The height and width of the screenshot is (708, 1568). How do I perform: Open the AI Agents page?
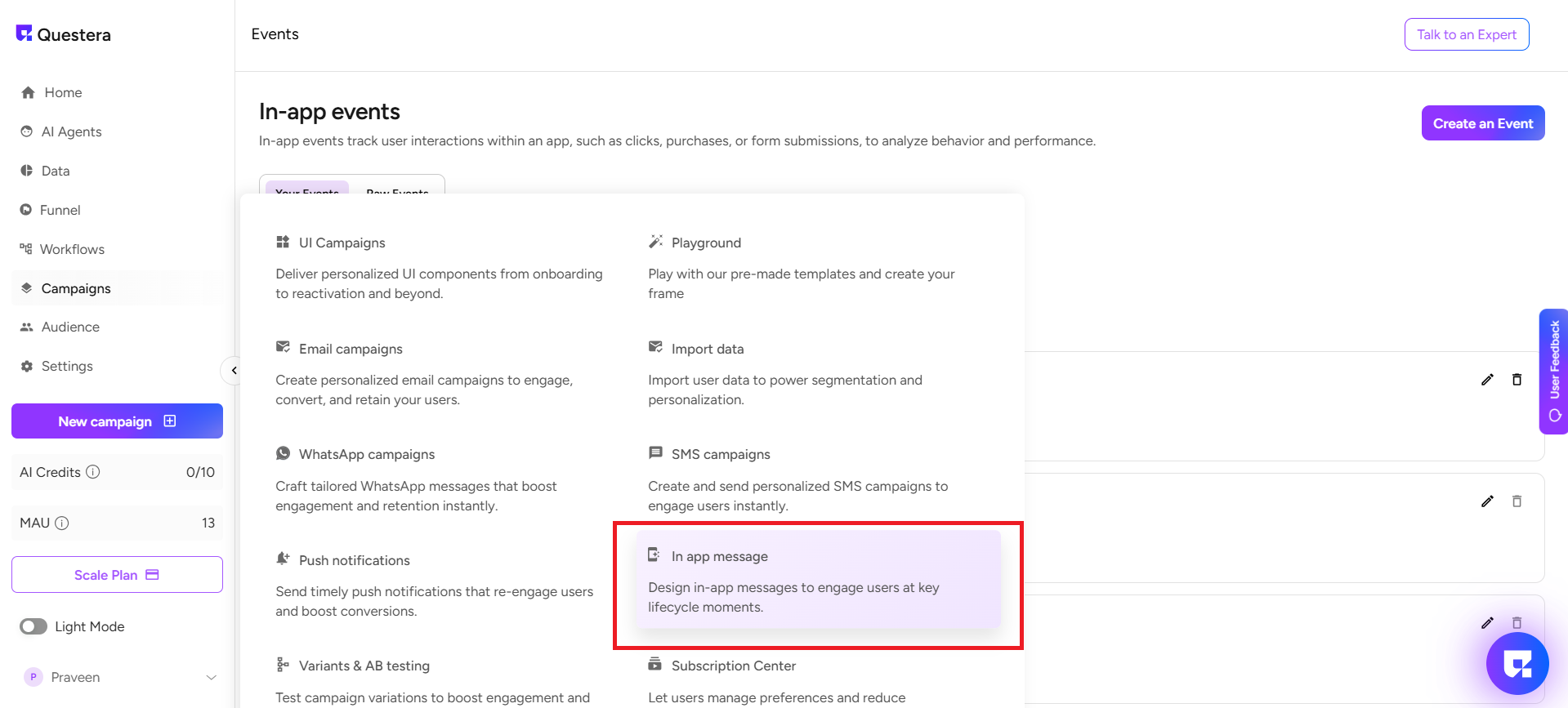pyautogui.click(x=71, y=131)
